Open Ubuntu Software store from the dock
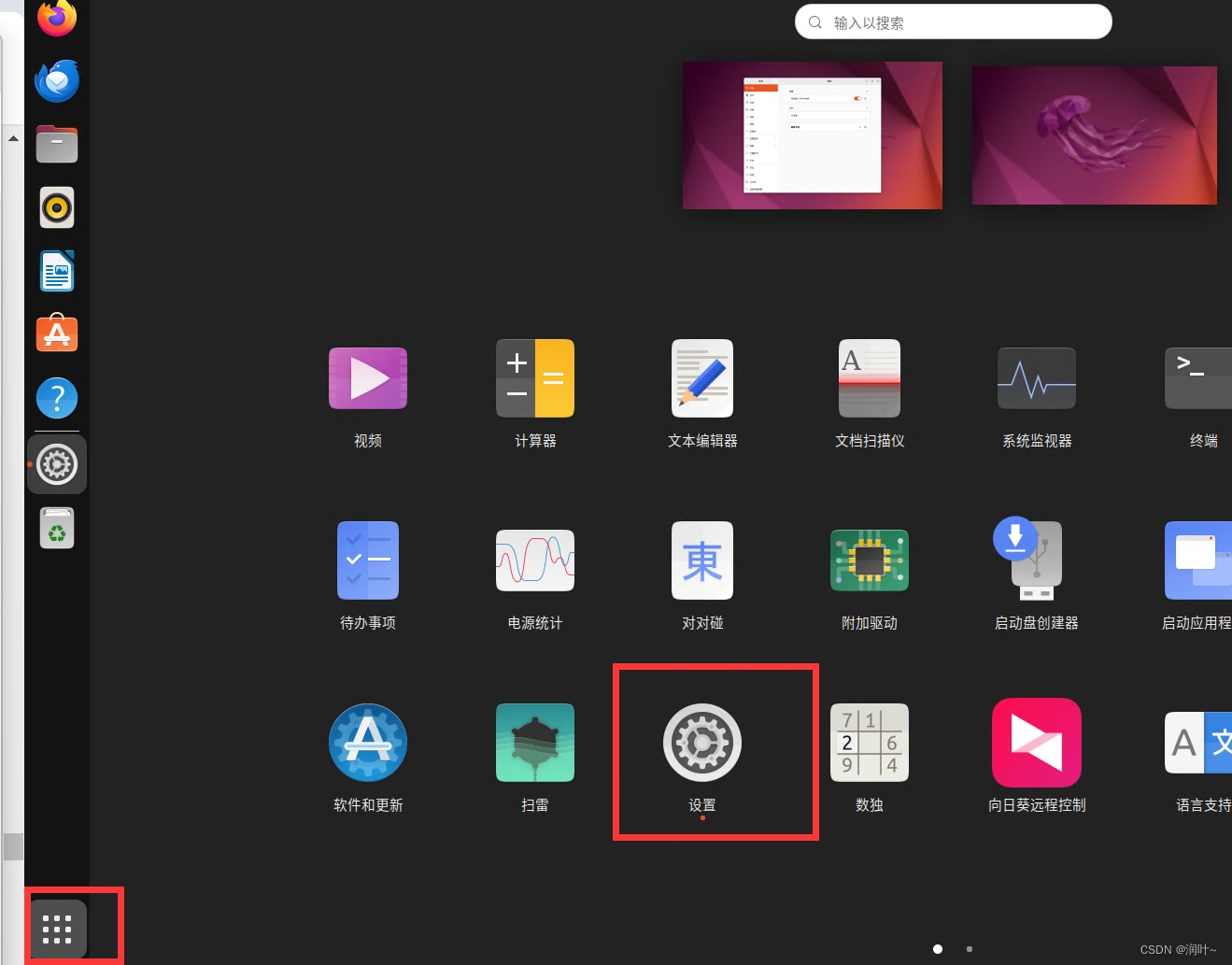The width and height of the screenshot is (1232, 965). [x=57, y=333]
